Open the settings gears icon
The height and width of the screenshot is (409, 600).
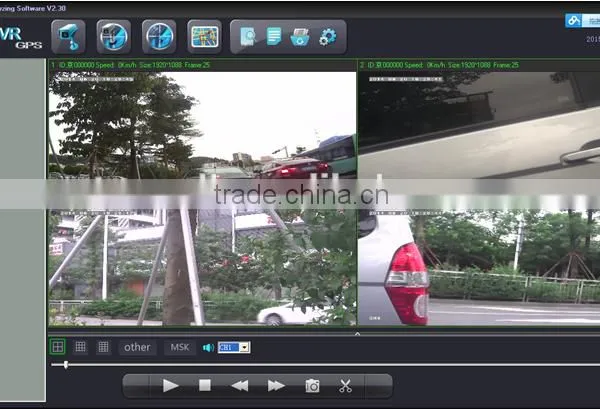click(x=328, y=37)
